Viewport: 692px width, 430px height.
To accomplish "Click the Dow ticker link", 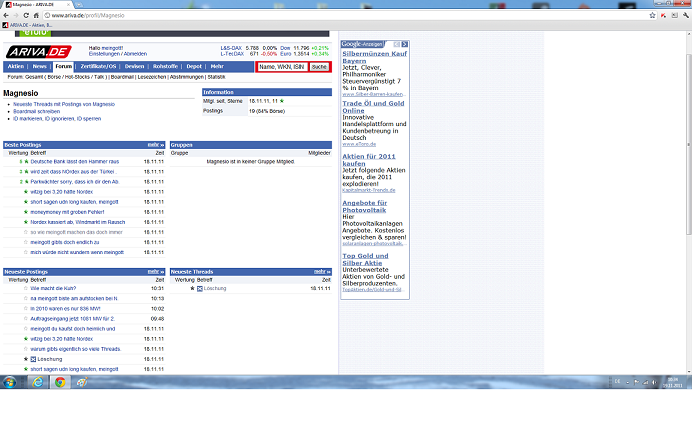I will click(285, 48).
